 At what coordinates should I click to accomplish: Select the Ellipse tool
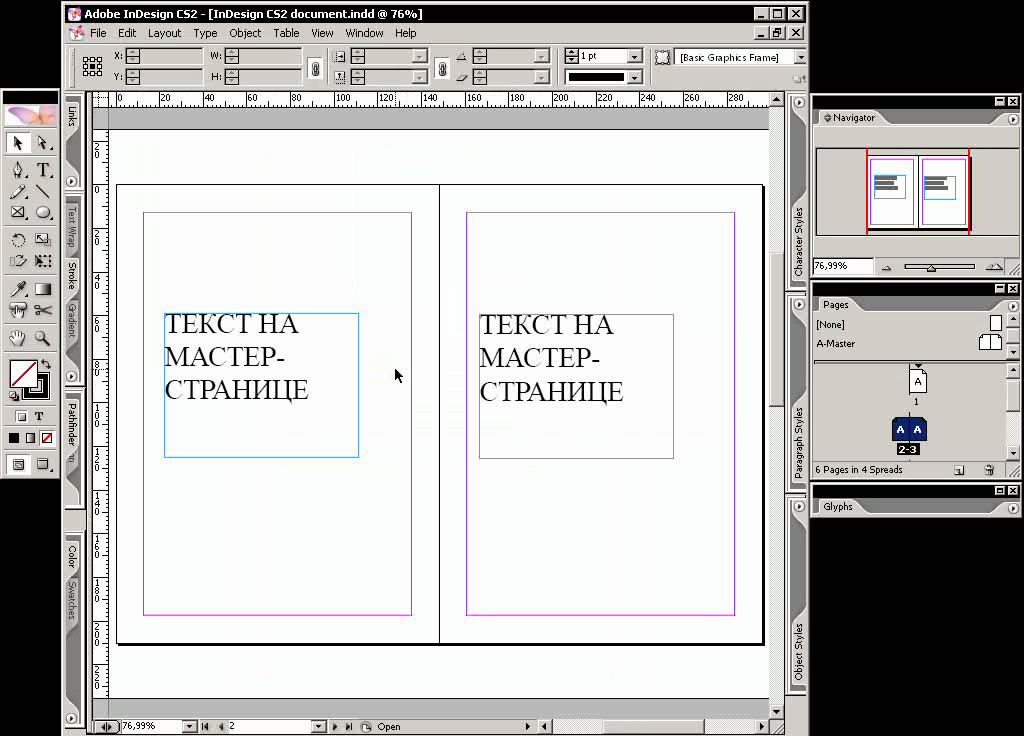tap(43, 212)
